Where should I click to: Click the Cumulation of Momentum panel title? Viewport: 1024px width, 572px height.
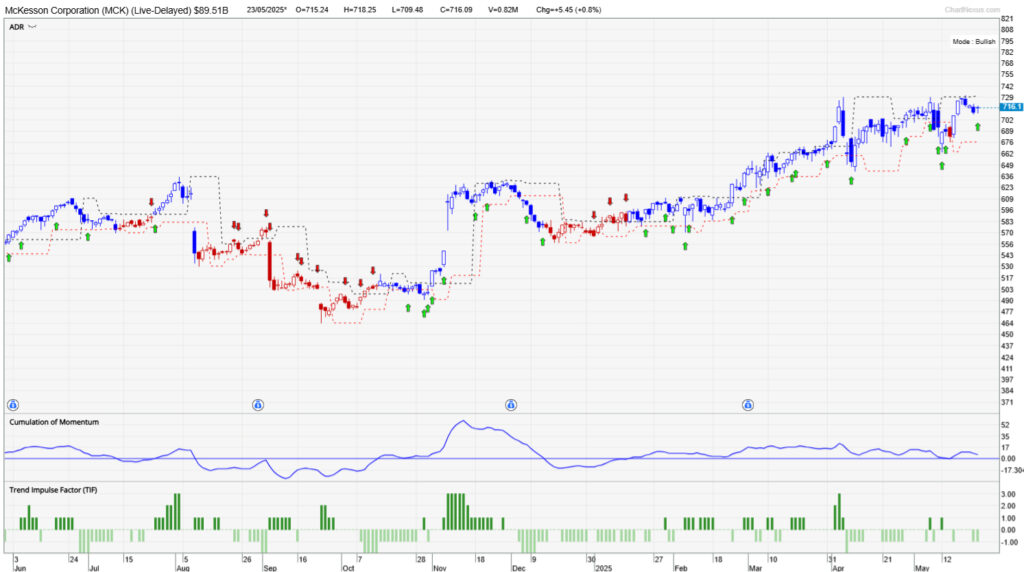point(54,422)
